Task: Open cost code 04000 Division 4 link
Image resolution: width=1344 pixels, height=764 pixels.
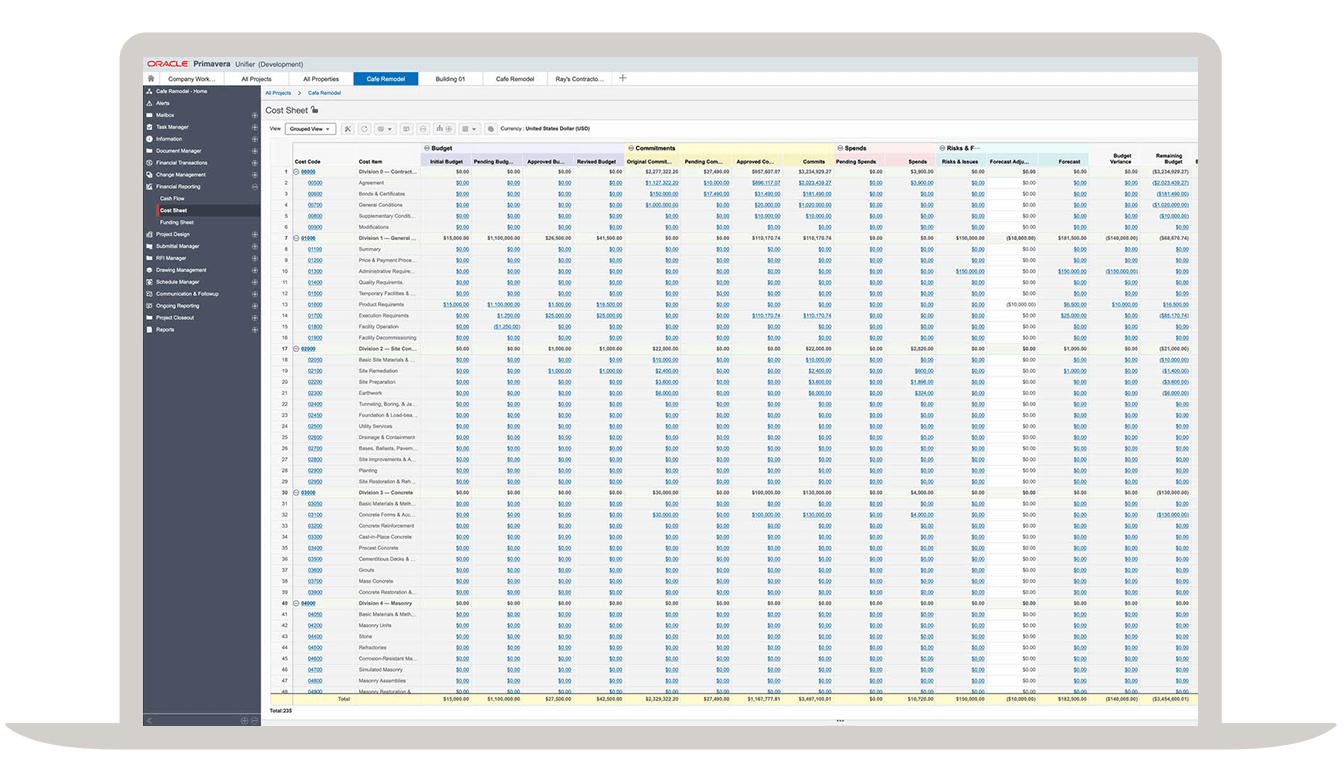Action: pos(309,604)
